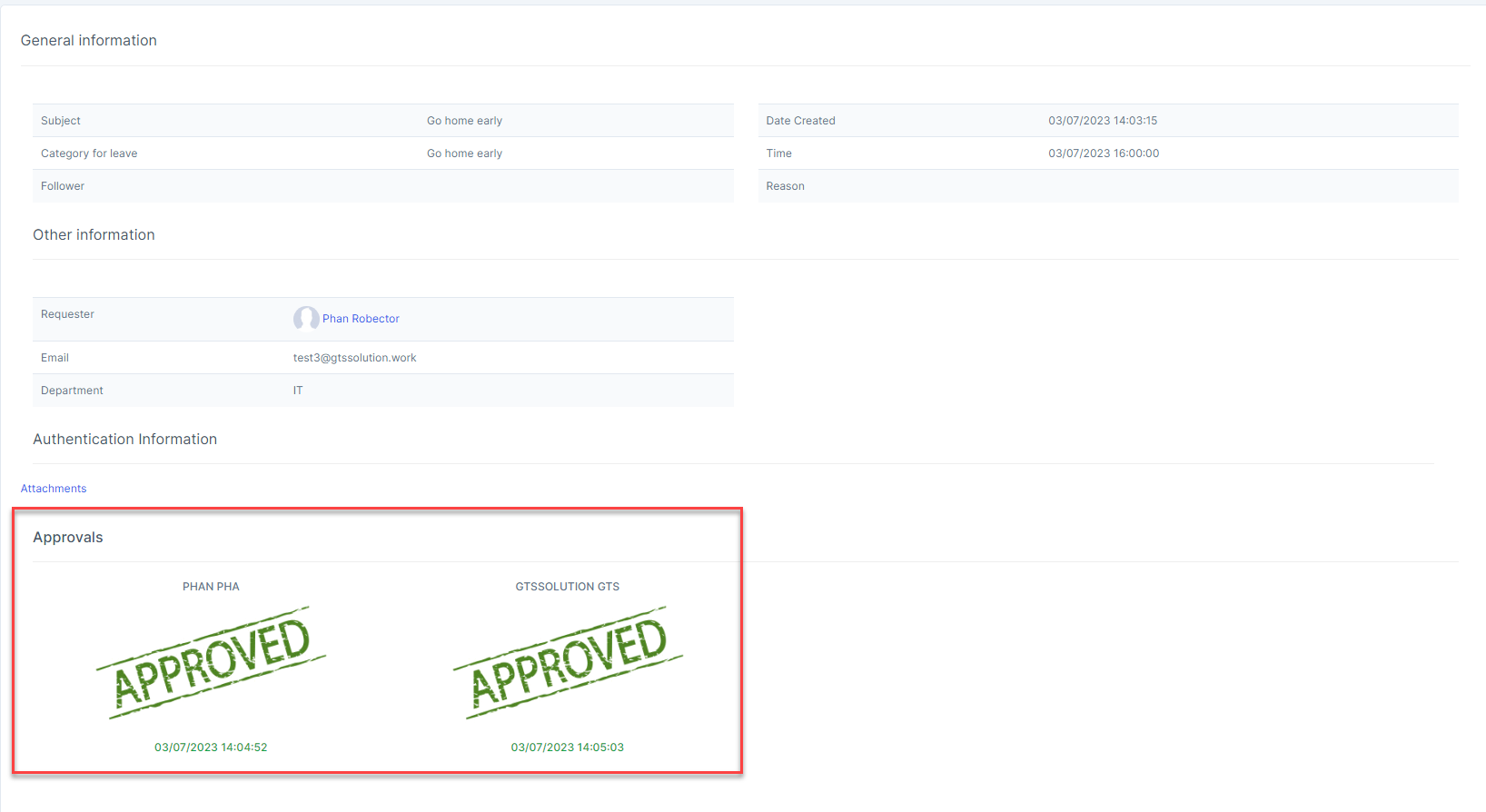Click the General information heading
This screenshot has height=812, width=1486.
pyautogui.click(x=89, y=41)
